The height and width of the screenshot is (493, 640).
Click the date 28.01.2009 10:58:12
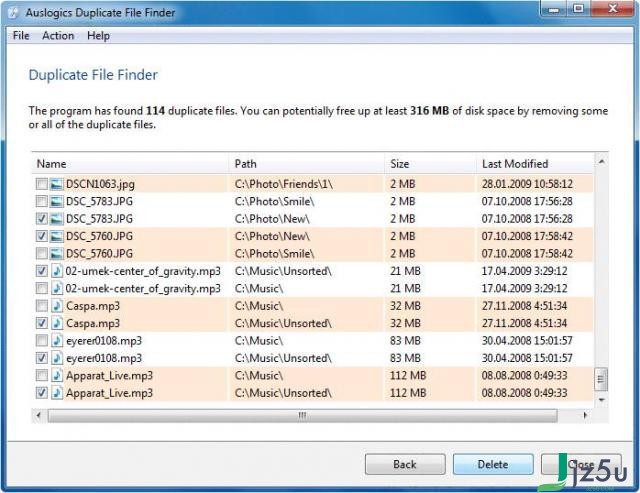coord(527,184)
